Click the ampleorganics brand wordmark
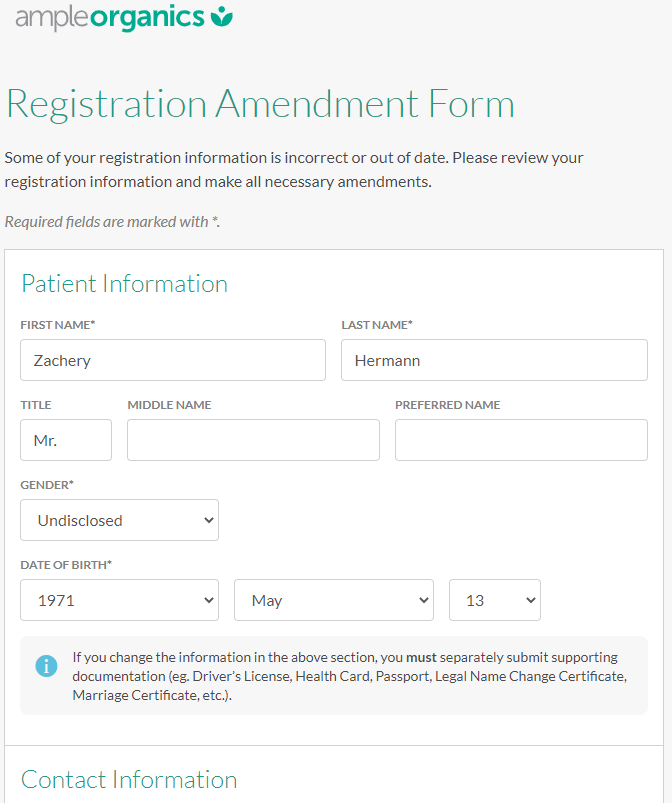The height and width of the screenshot is (803, 672). (x=110, y=17)
